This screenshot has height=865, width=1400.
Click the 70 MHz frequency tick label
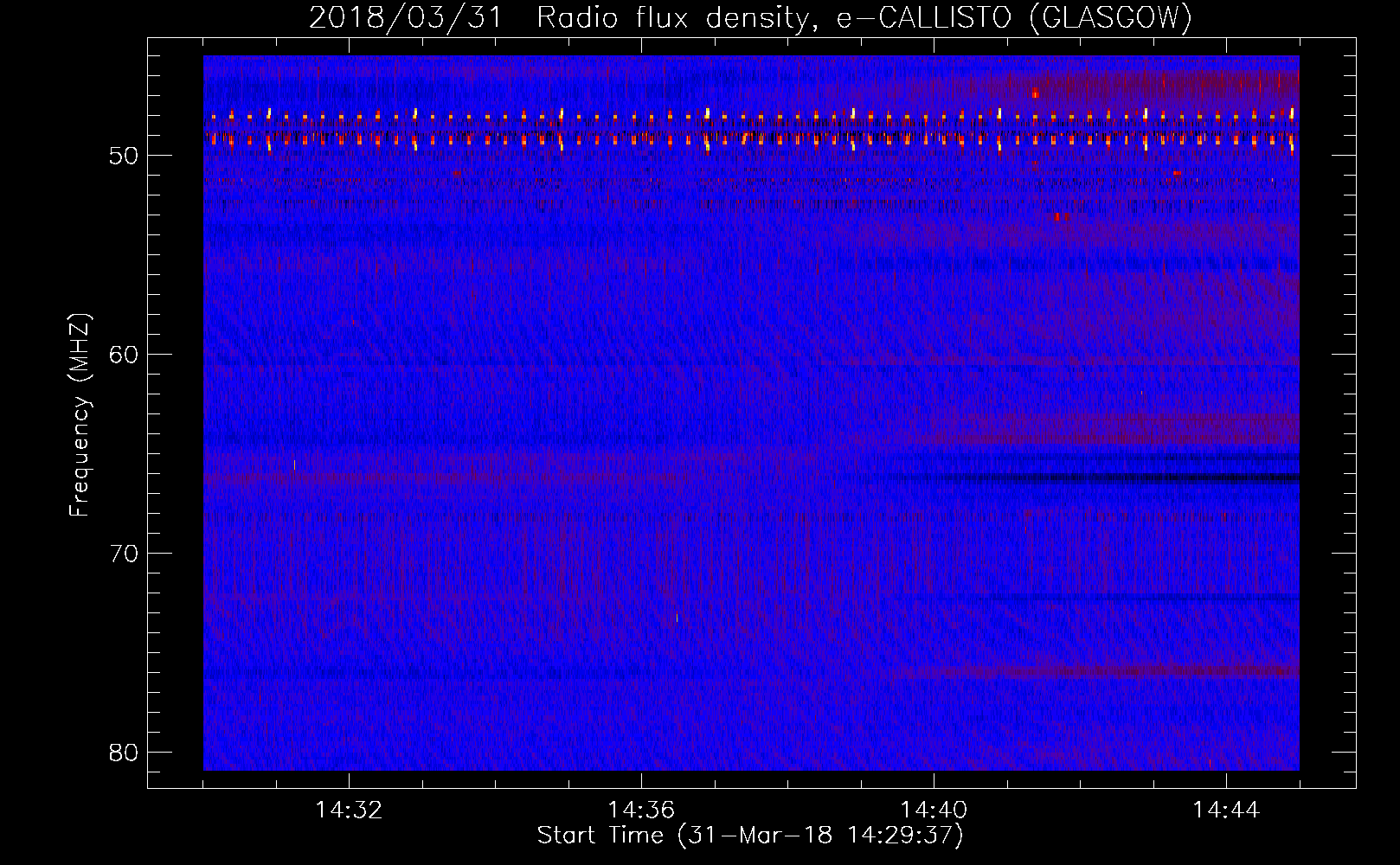(x=124, y=554)
